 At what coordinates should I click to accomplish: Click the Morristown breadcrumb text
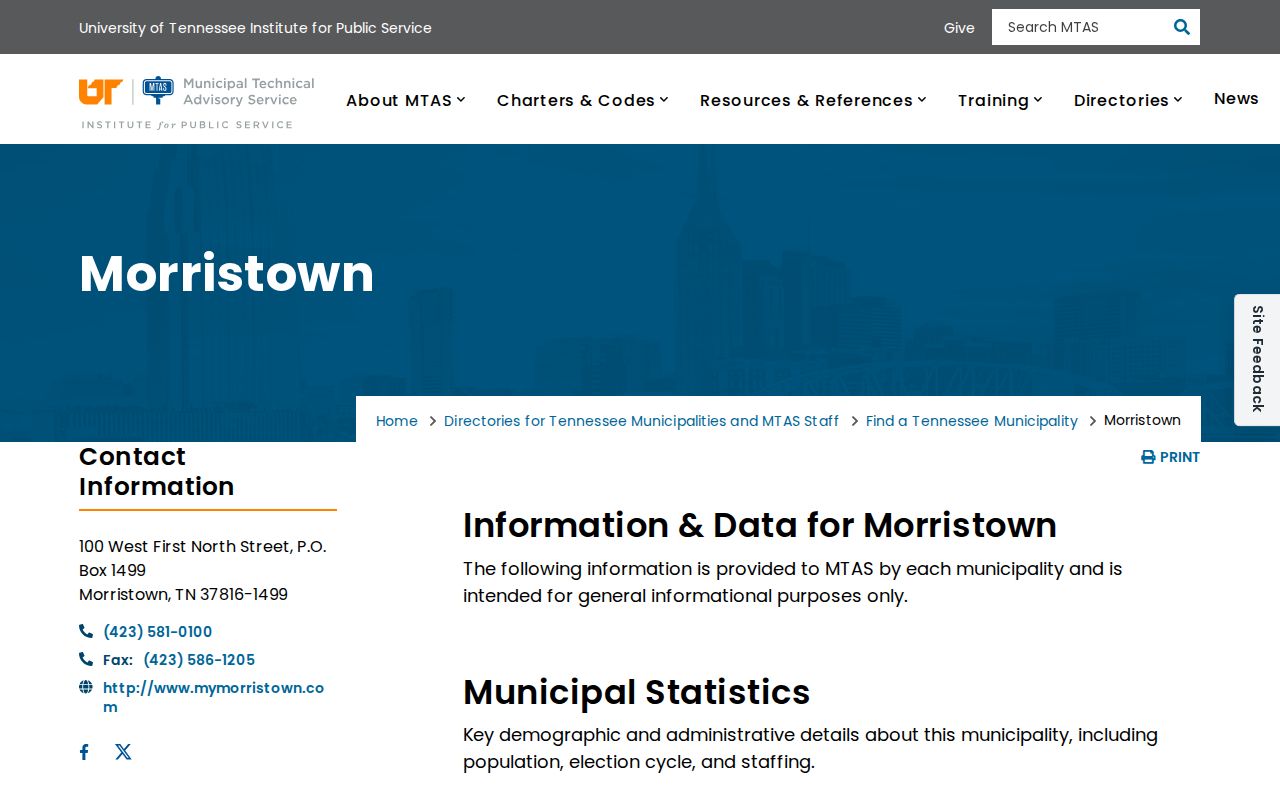(1142, 420)
